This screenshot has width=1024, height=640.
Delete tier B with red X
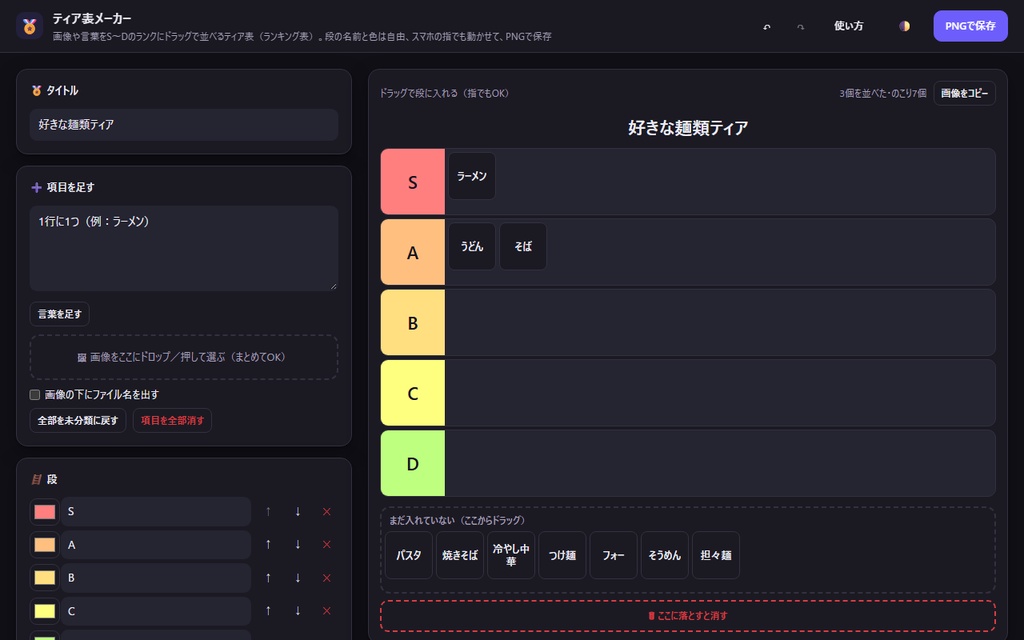327,578
